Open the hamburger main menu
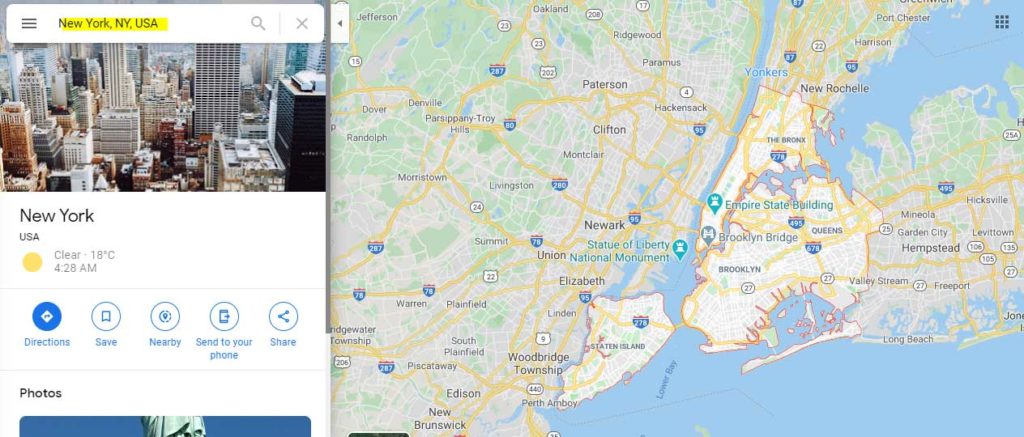This screenshot has height=437, width=1024. click(29, 24)
